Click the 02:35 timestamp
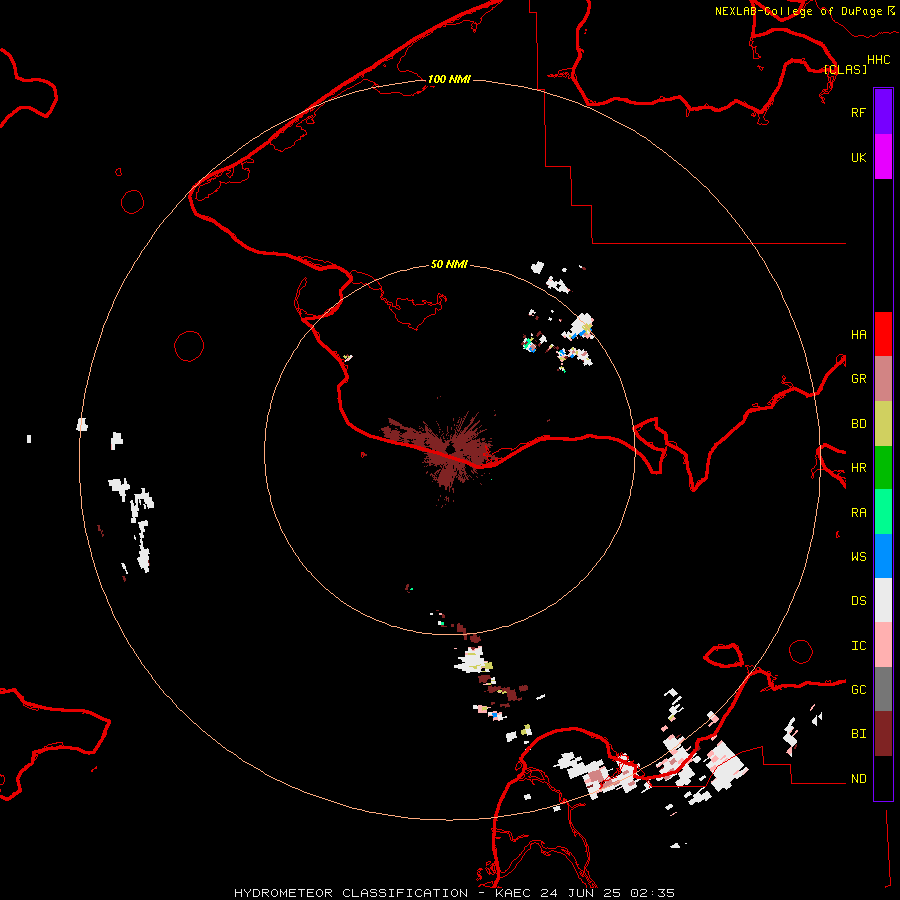The image size is (900, 900). pos(653,893)
